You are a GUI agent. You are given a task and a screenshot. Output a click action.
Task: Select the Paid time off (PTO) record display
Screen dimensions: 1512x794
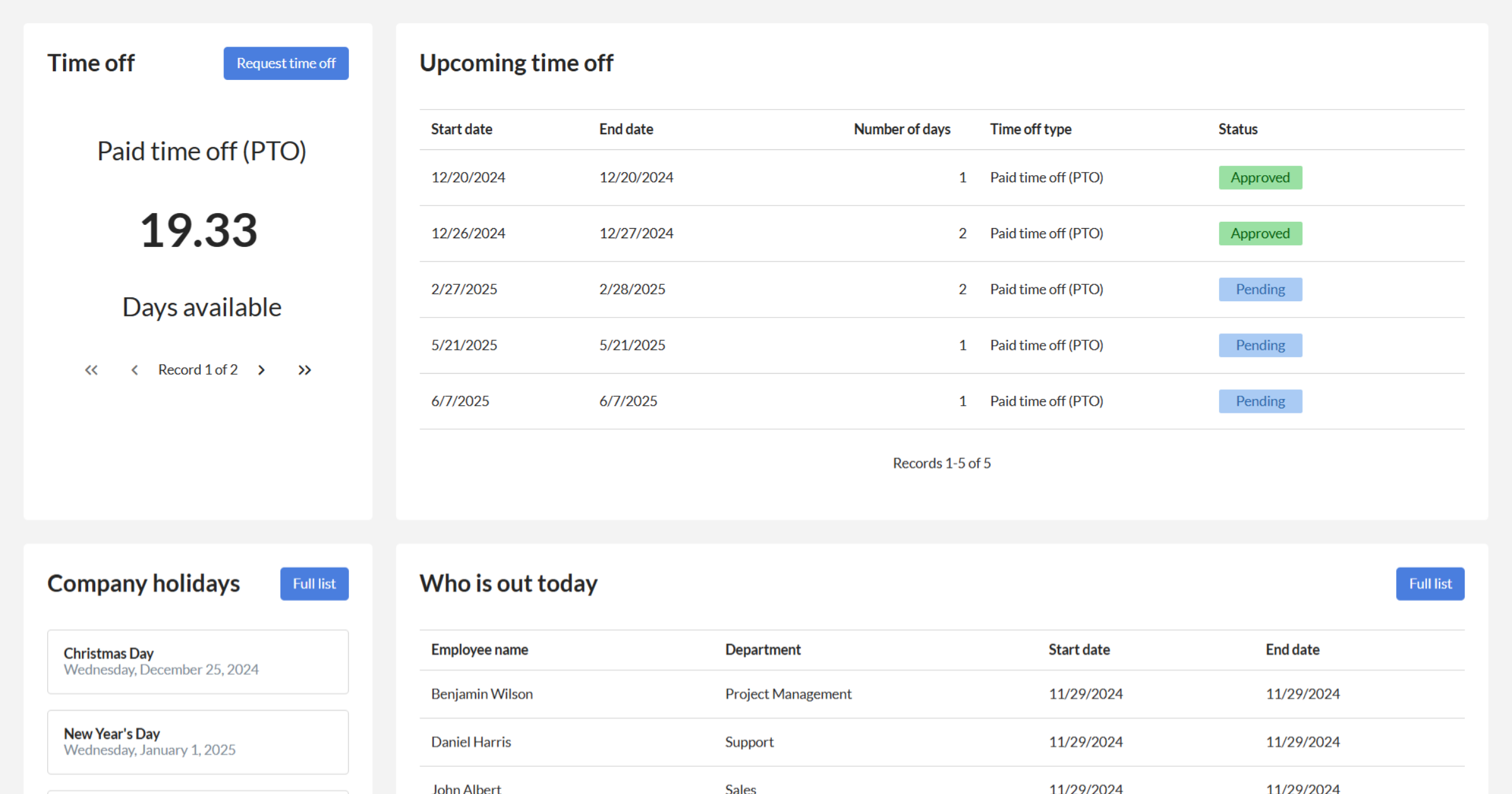click(x=202, y=151)
